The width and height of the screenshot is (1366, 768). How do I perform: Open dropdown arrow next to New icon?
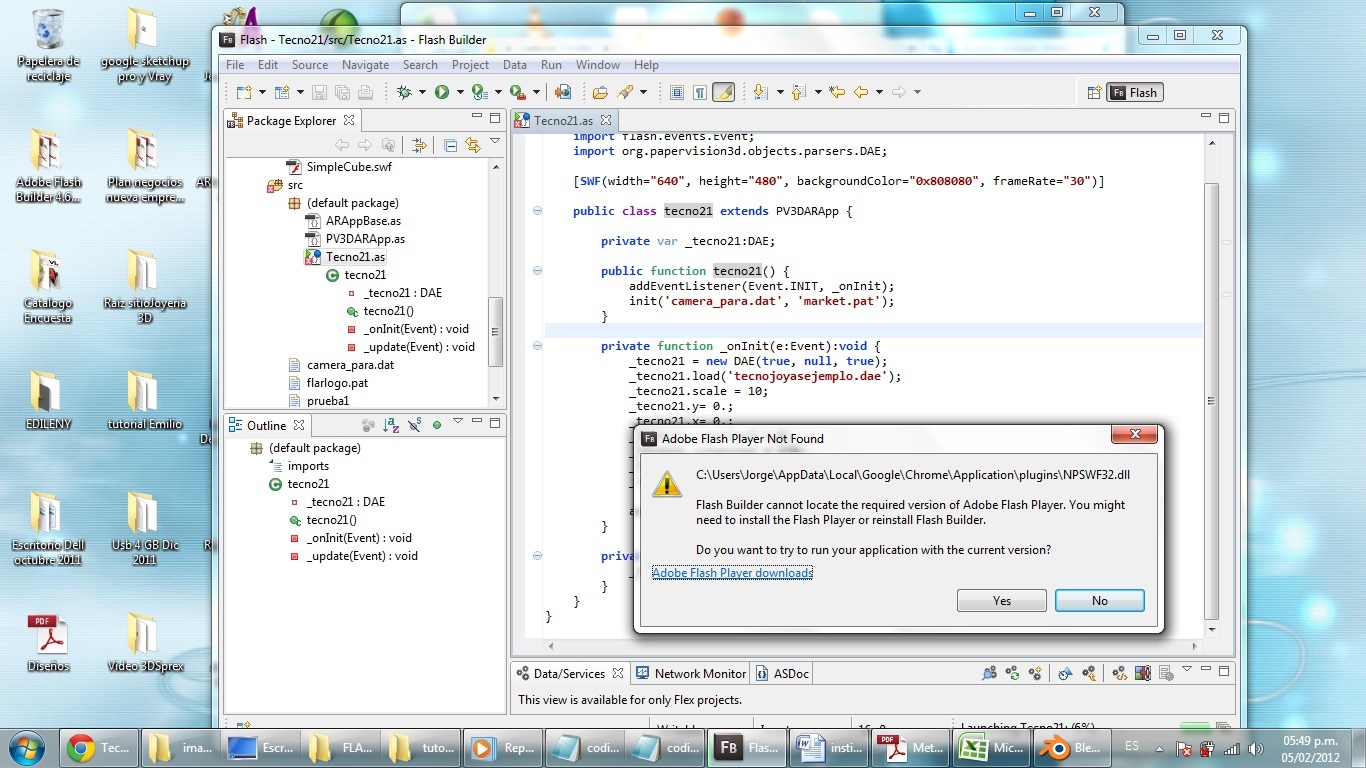[x=262, y=92]
